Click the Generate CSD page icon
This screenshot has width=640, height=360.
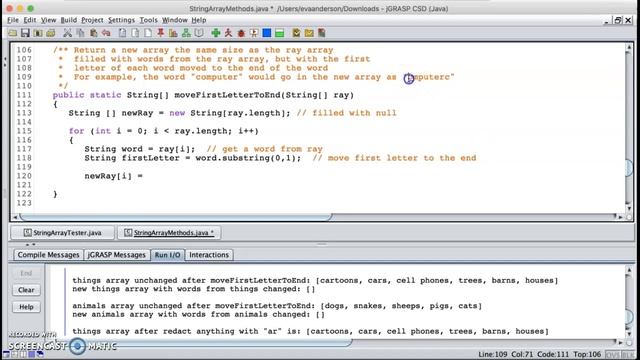point(122,33)
